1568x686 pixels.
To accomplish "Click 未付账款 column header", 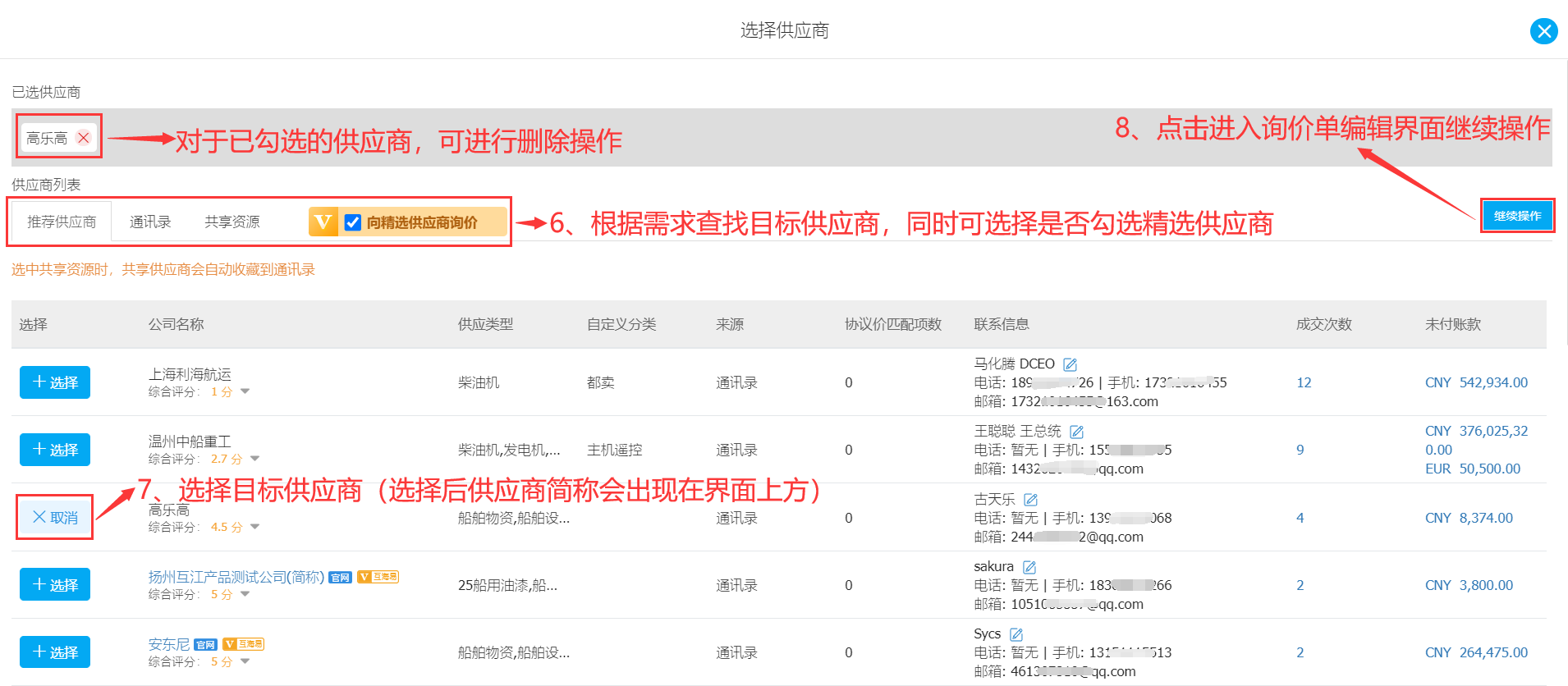I will pos(1452,324).
